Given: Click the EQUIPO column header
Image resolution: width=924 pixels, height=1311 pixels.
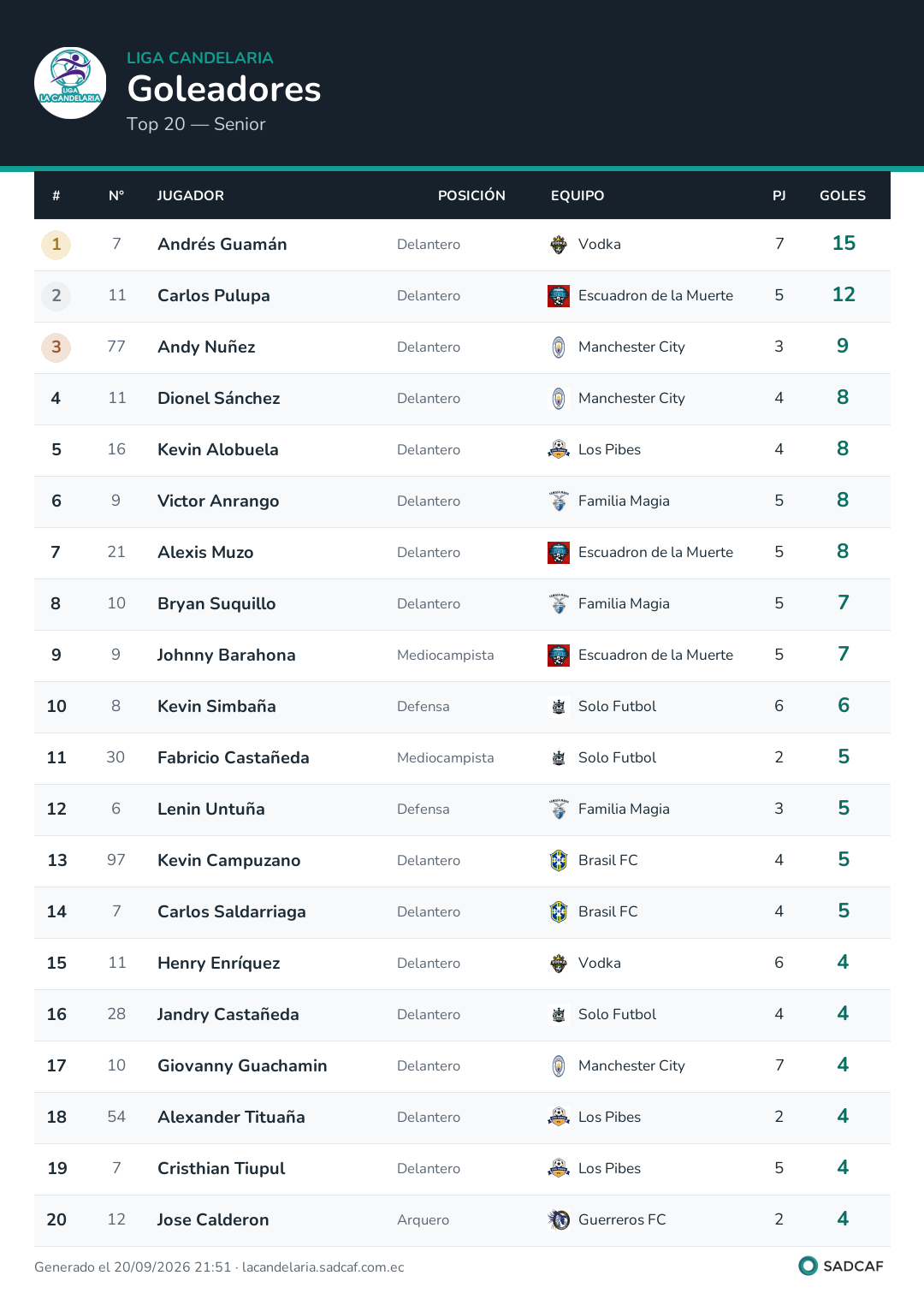Looking at the screenshot, I should point(577,196).
